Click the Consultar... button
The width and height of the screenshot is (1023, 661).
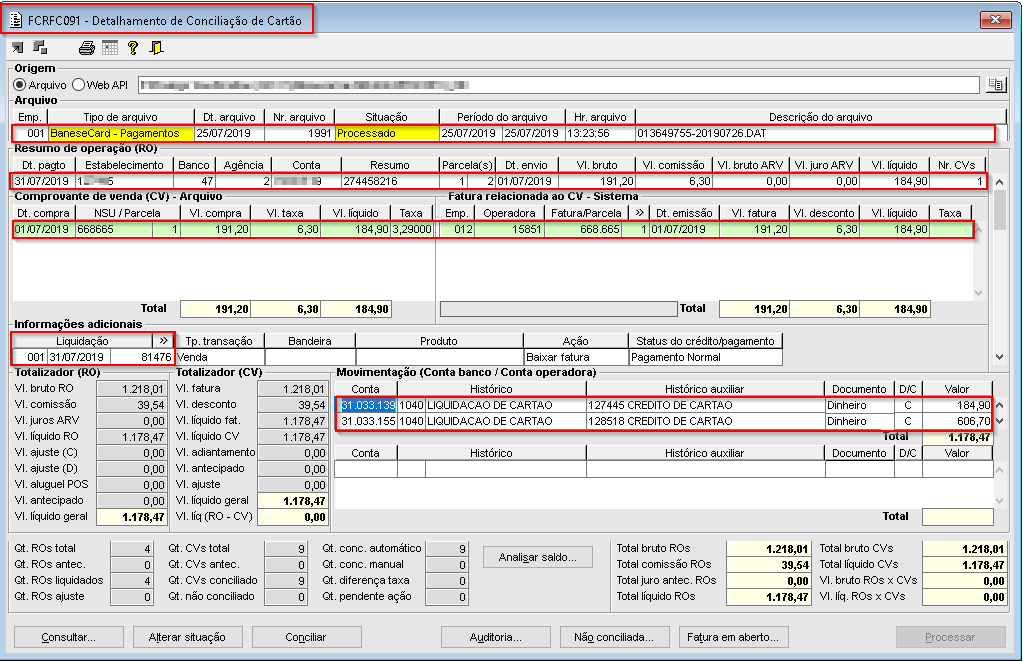69,637
